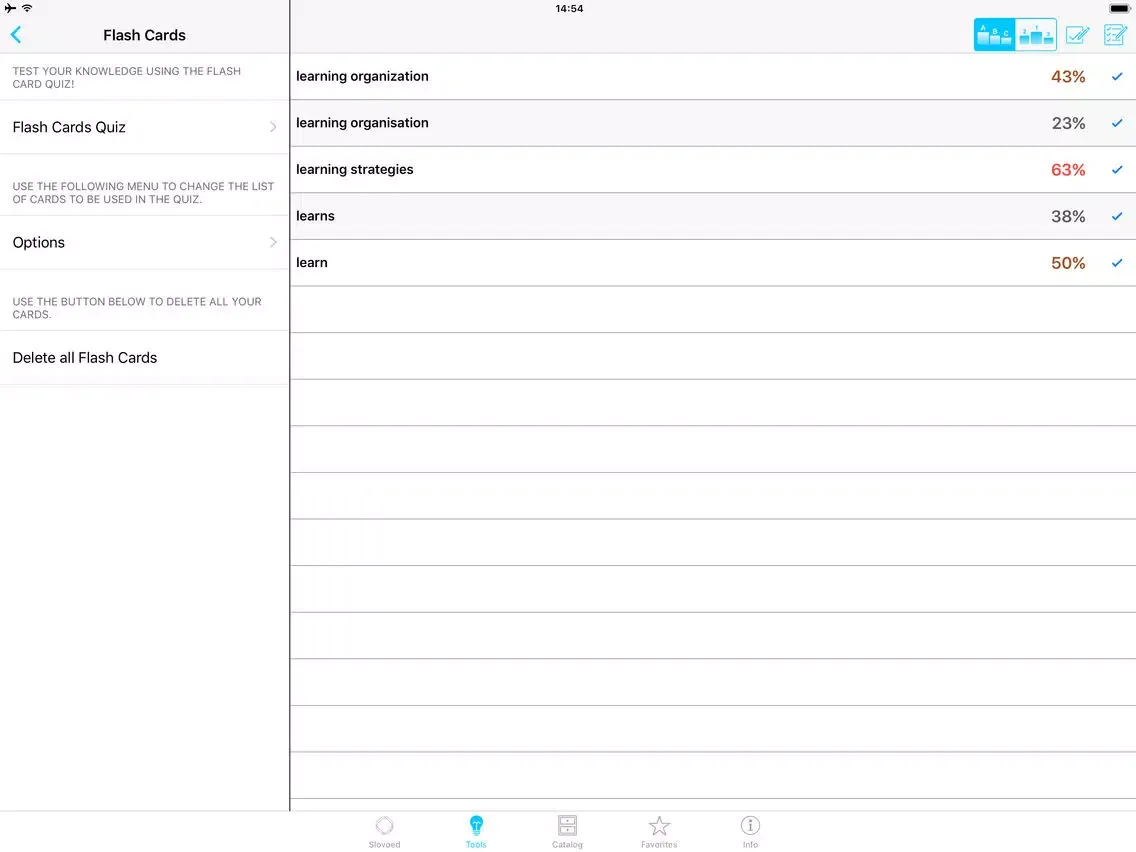Open Flash Cards Quiz via its chevron

point(273,127)
